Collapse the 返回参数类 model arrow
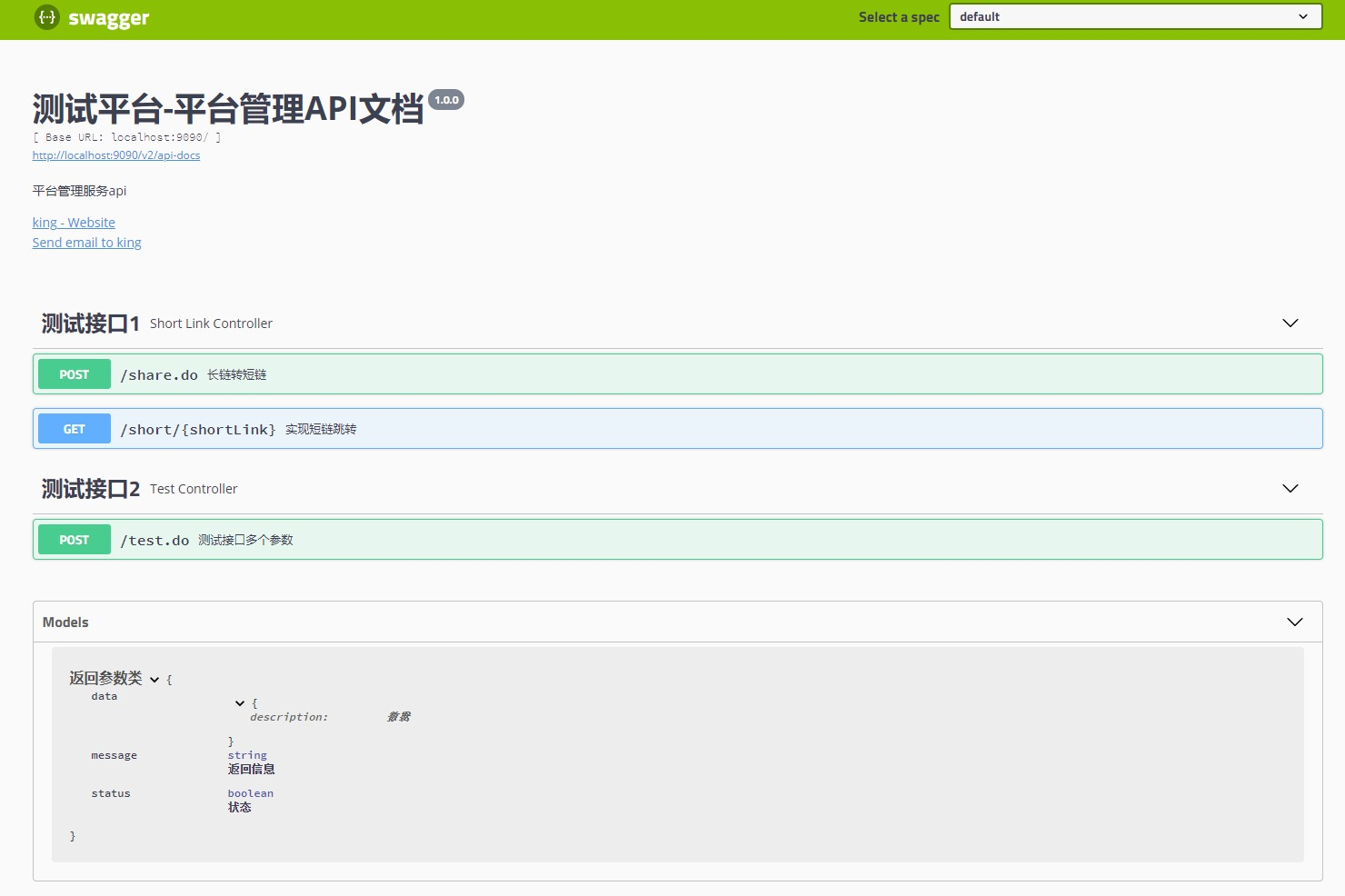This screenshot has width=1345, height=896. (154, 679)
